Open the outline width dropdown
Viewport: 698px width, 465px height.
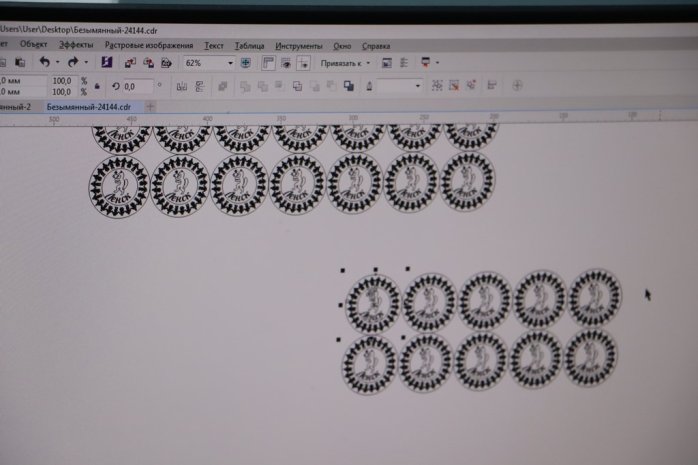(x=418, y=86)
